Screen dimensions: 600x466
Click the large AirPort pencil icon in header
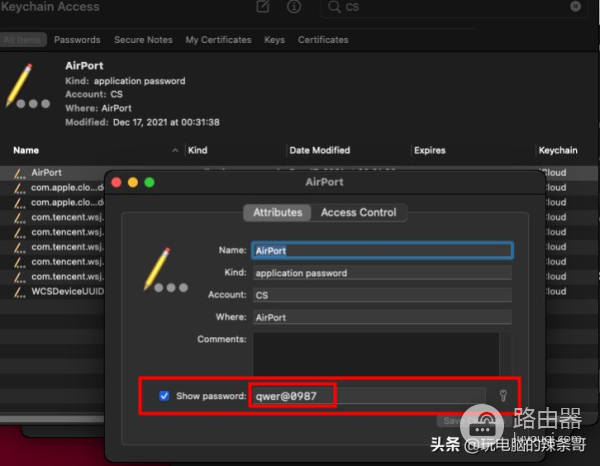point(26,87)
